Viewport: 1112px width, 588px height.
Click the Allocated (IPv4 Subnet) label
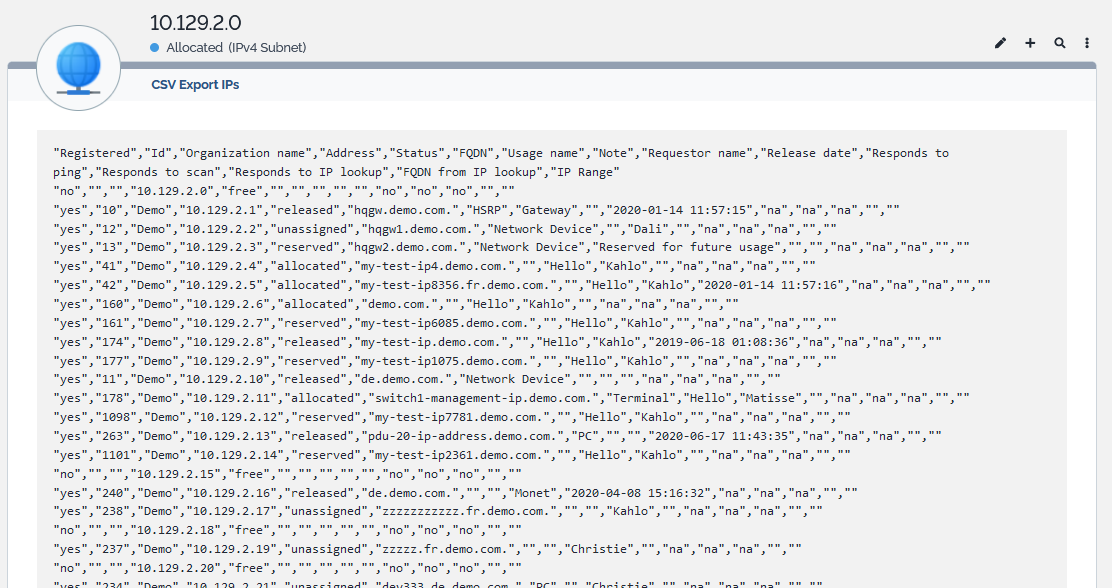point(236,48)
